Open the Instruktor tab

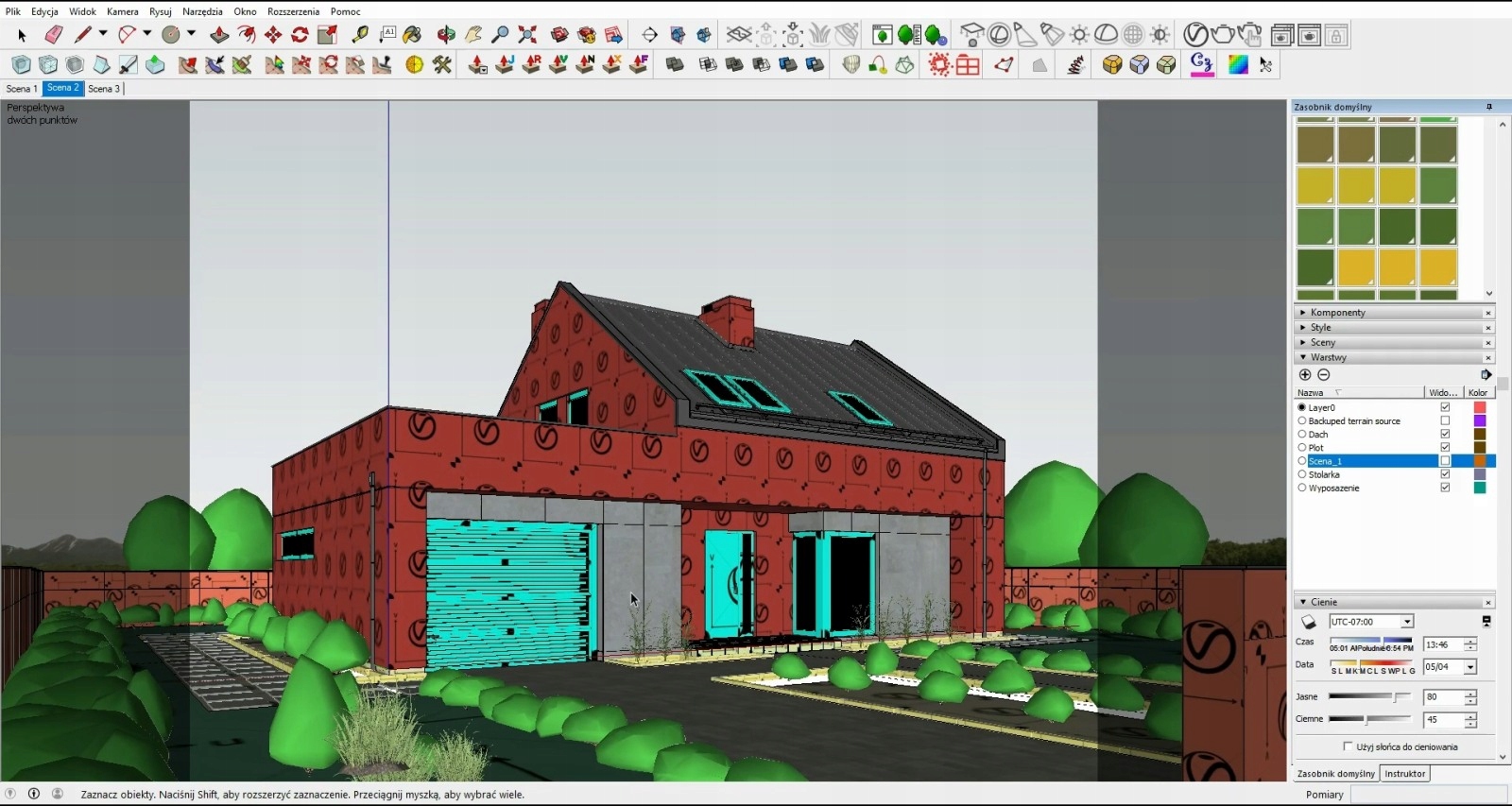[x=1404, y=774]
